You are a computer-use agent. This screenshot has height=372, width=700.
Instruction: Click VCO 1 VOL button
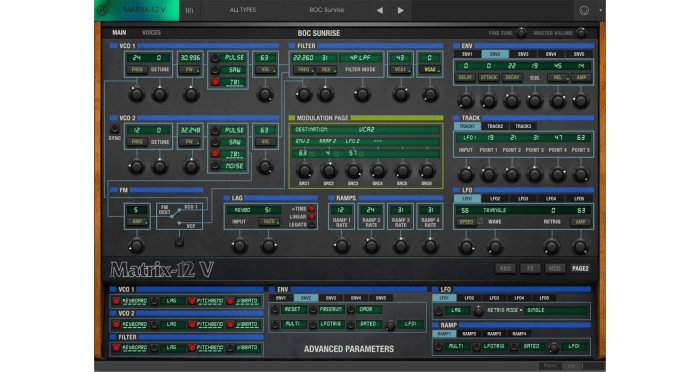tap(265, 70)
